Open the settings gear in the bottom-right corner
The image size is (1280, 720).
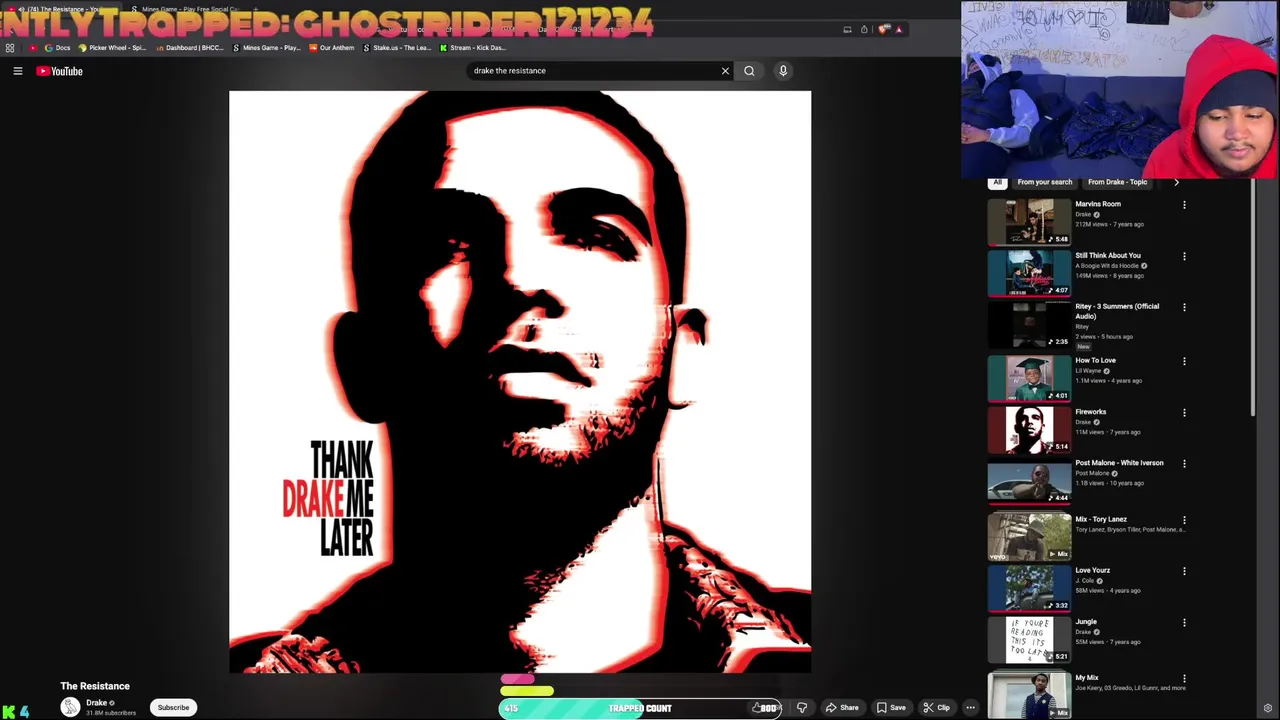[x=1267, y=708]
